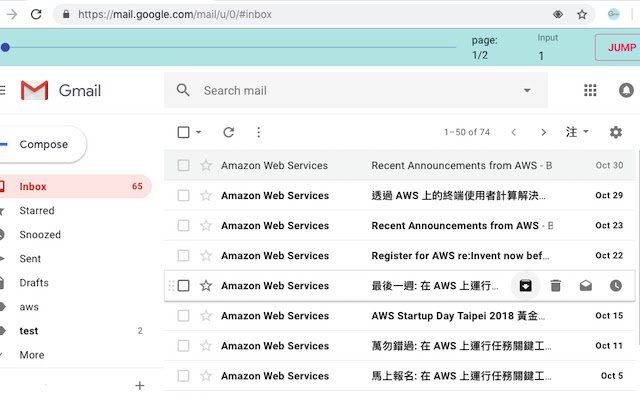The width and height of the screenshot is (640, 400).
Task: Open Gmail settings gear
Action: click(x=616, y=132)
